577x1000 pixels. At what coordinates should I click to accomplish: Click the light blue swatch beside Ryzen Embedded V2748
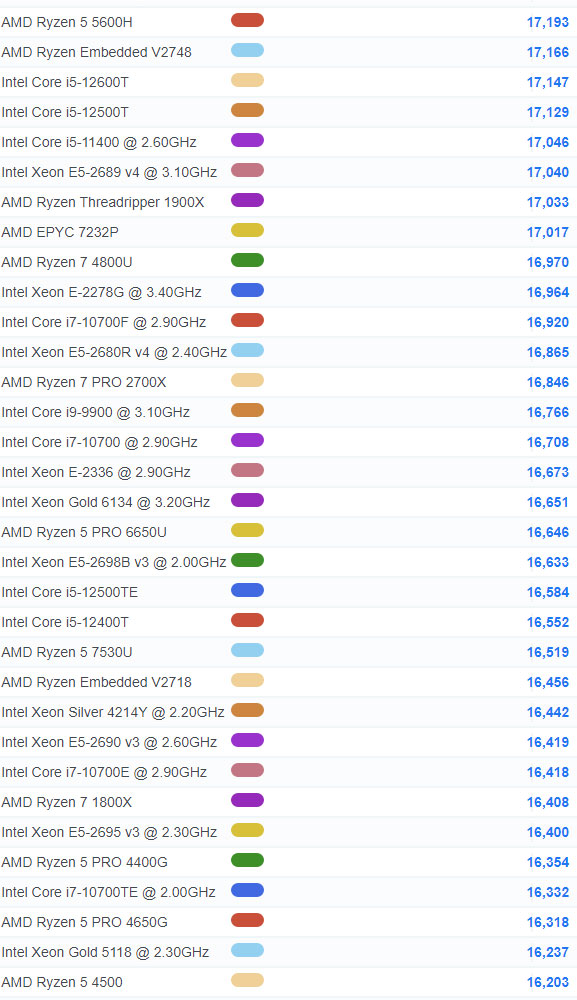coord(247,50)
